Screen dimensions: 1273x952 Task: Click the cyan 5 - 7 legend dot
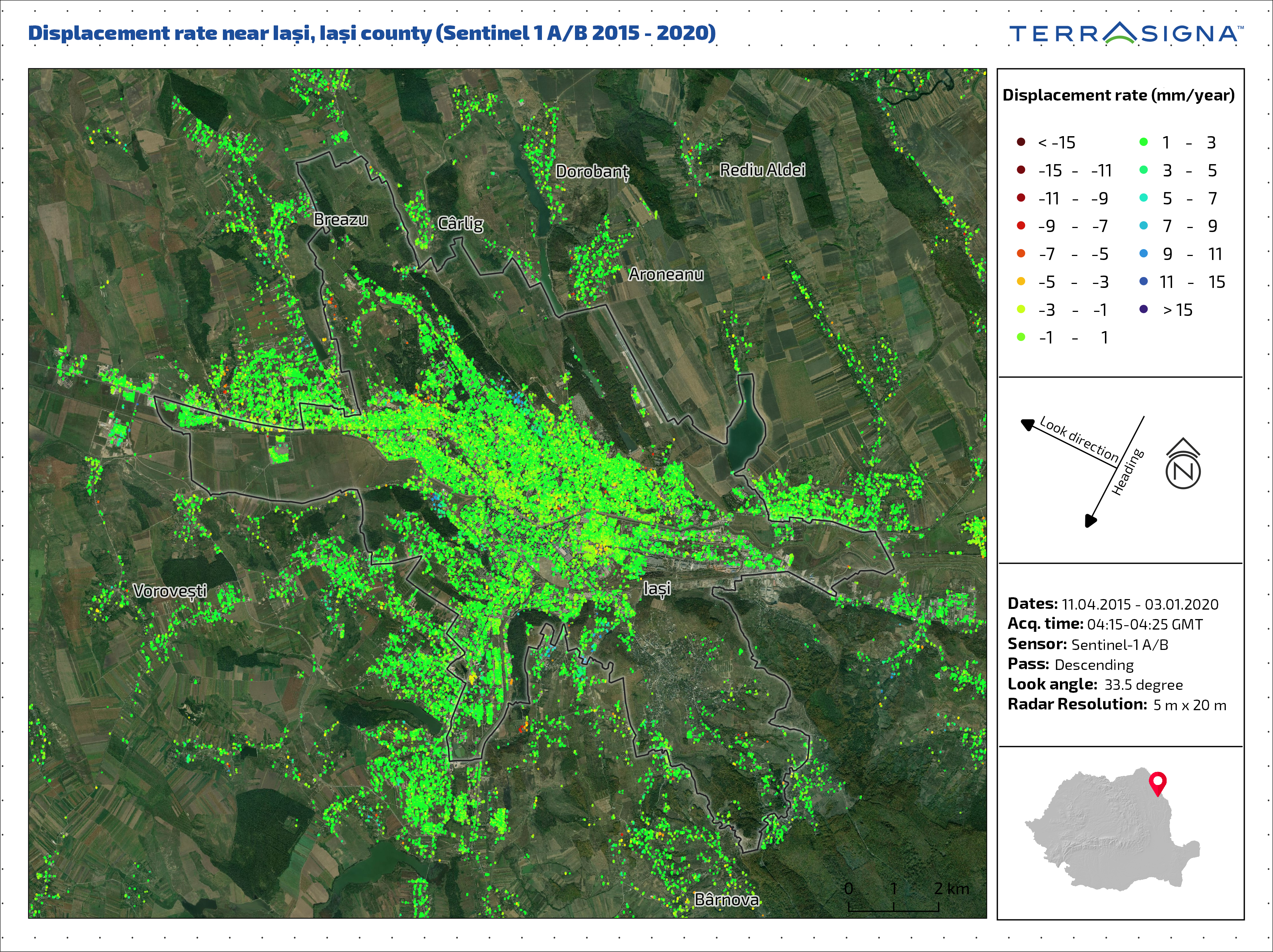[1143, 198]
